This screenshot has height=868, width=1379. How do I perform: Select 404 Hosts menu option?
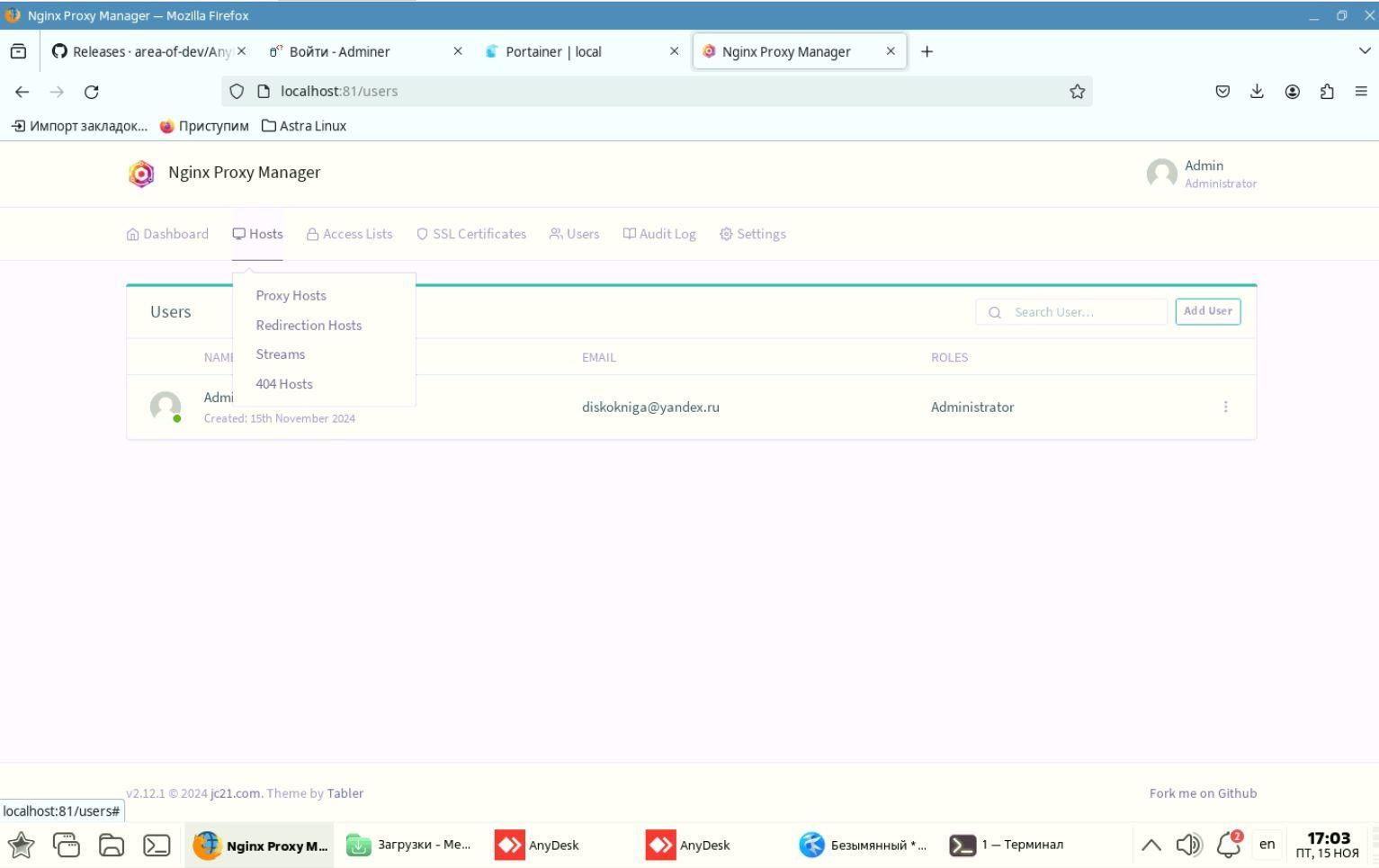284,384
